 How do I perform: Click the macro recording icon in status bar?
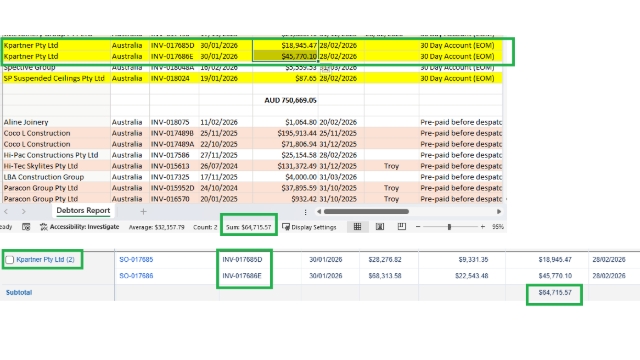[x=26, y=227]
